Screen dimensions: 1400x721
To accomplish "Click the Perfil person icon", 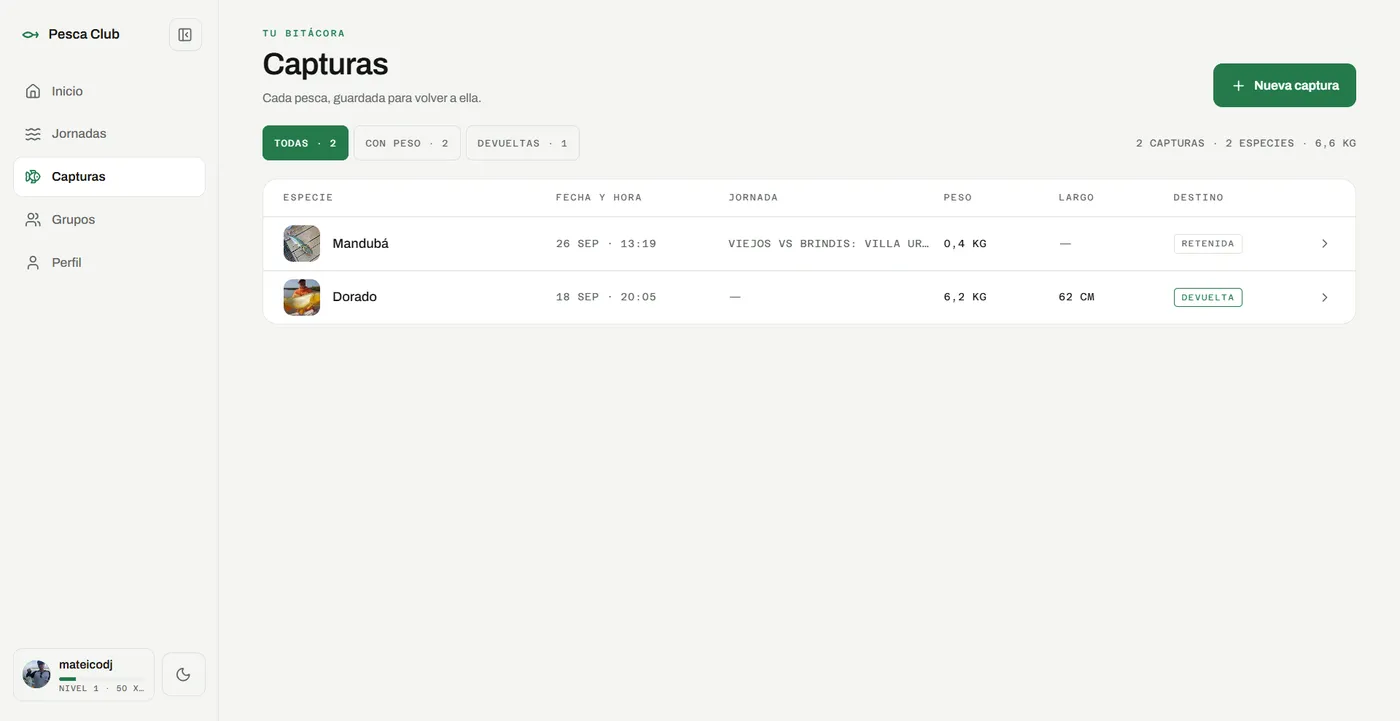I will click(x=33, y=263).
